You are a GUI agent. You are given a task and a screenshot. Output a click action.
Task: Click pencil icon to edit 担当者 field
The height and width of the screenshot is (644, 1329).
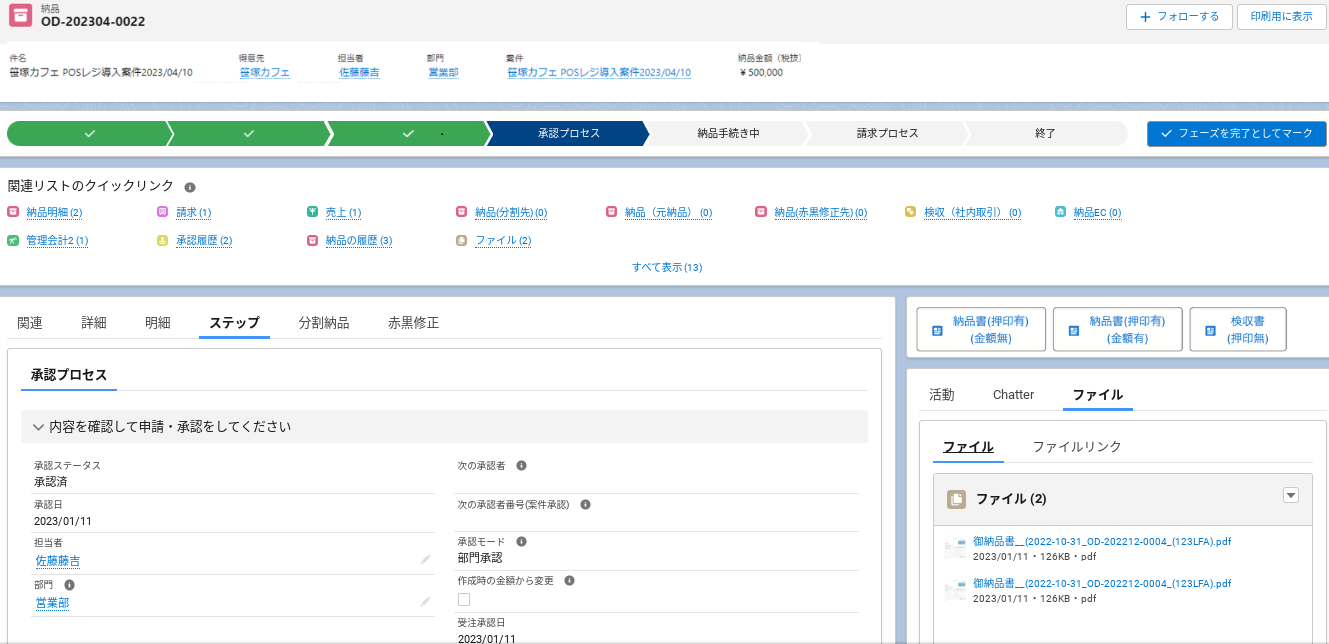coord(425,560)
